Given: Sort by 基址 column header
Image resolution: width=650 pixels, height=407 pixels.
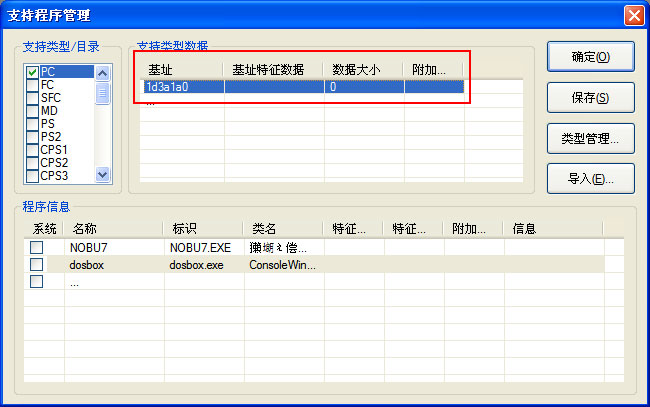Looking at the screenshot, I should 180,70.
